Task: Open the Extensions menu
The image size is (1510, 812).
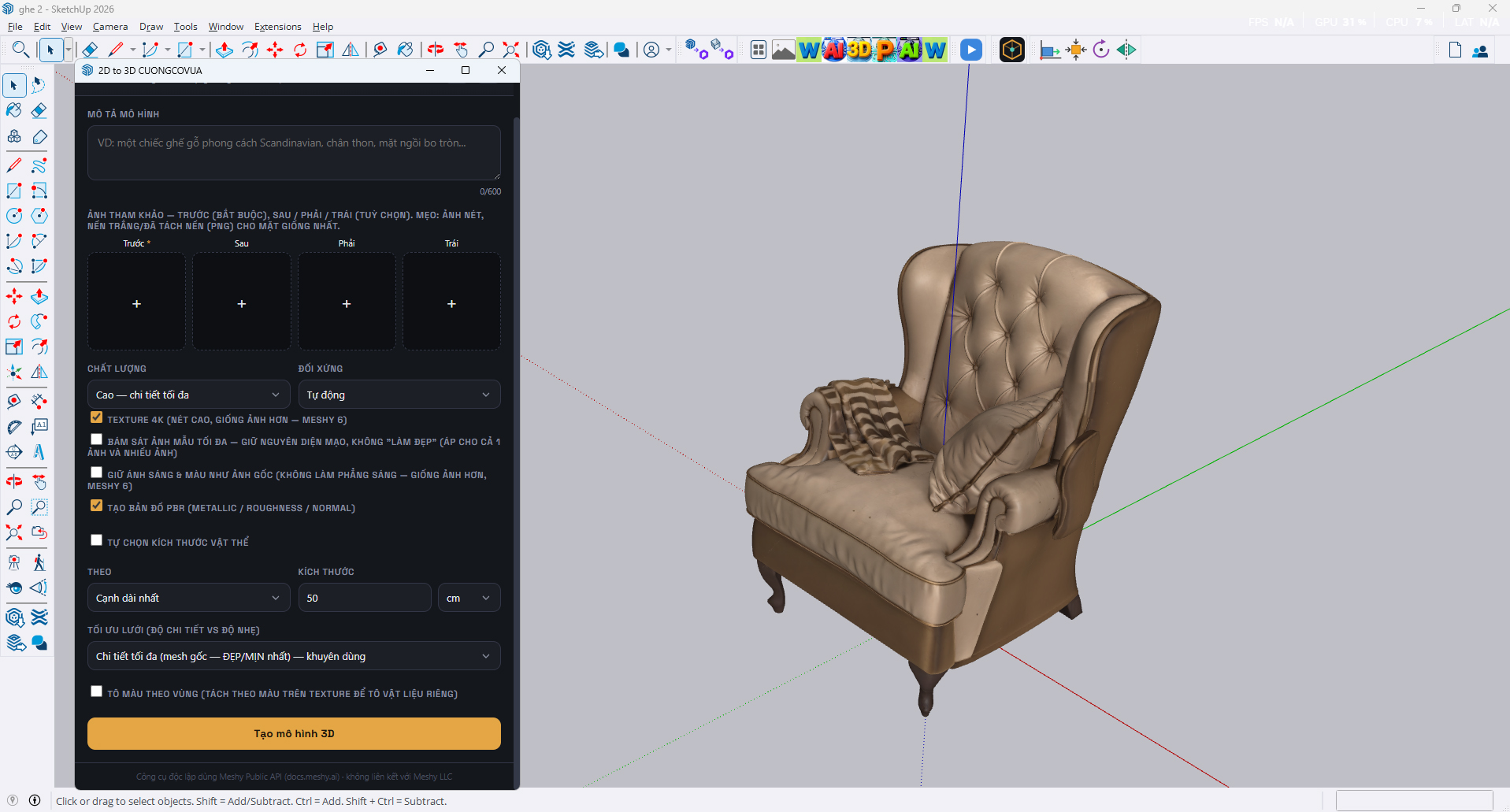Action: tap(277, 27)
